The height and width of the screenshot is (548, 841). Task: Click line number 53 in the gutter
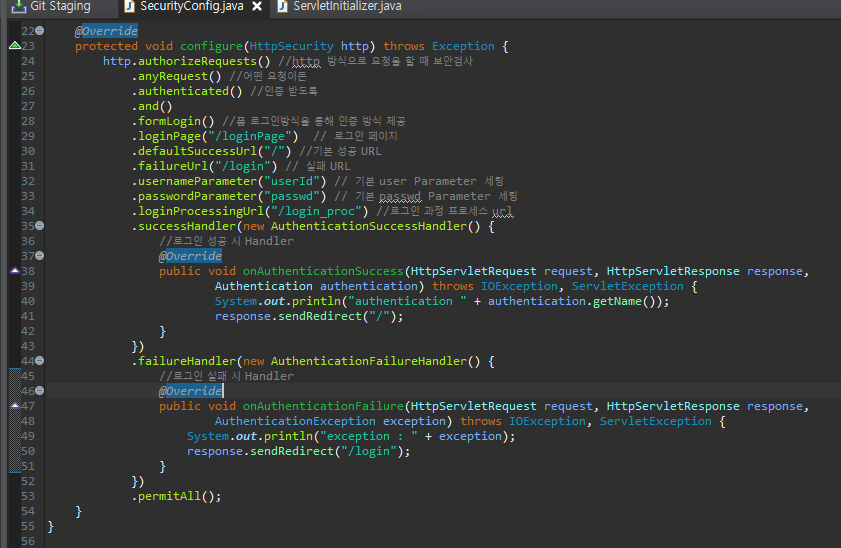point(28,497)
